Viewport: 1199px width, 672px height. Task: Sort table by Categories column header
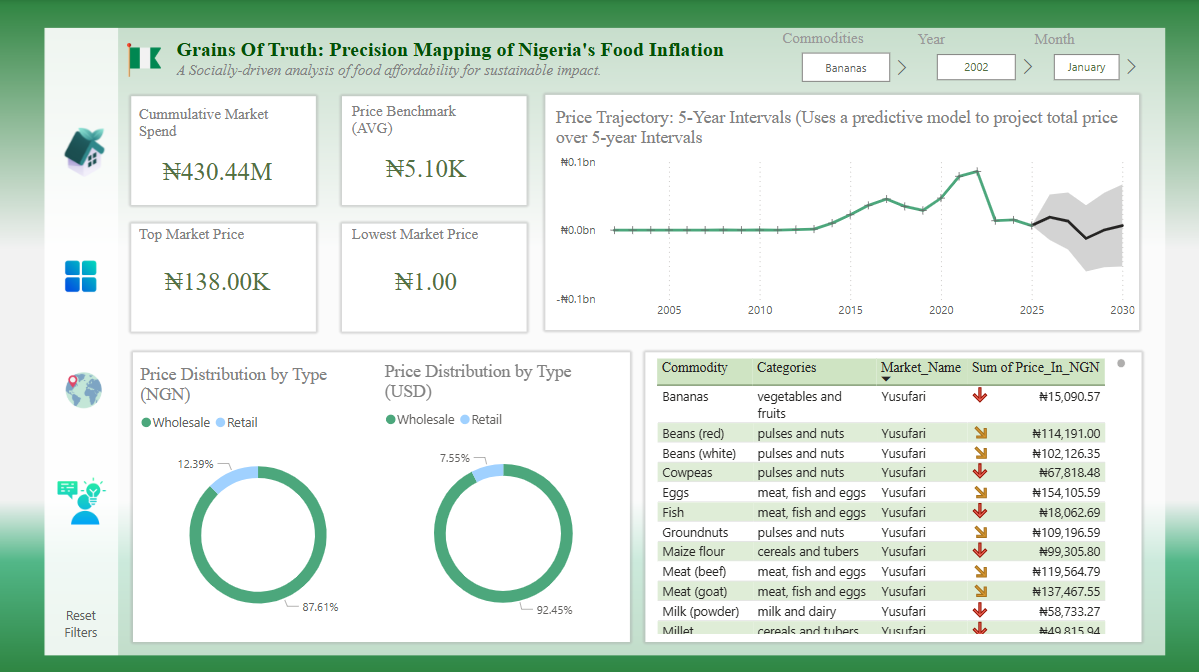pyautogui.click(x=786, y=368)
